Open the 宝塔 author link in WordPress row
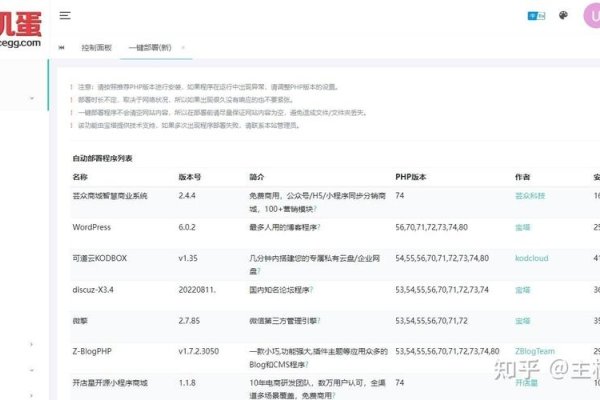 [522, 227]
